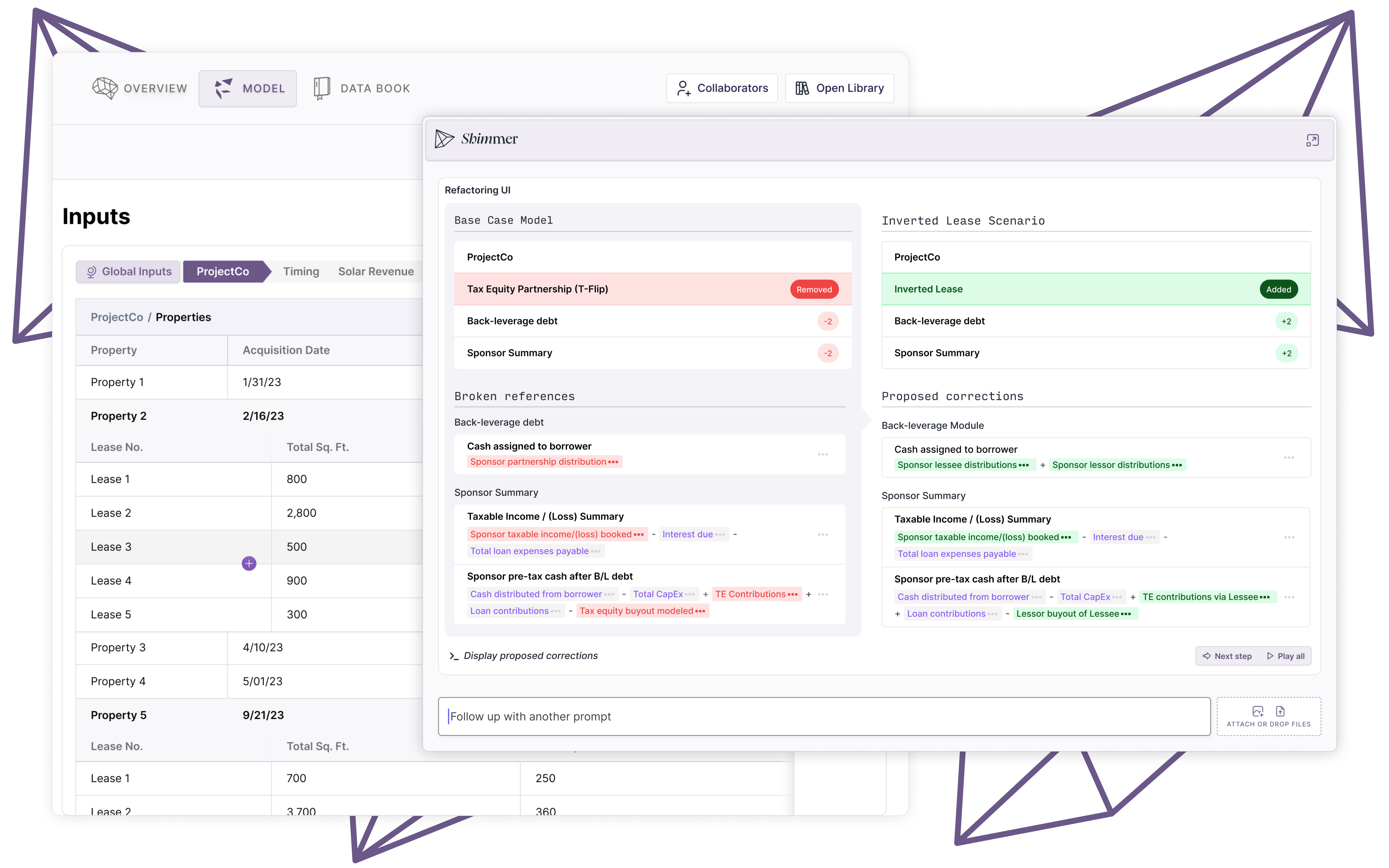The image size is (1389, 868).
Task: Click the 2,800 square feet cell
Action: coord(347,513)
